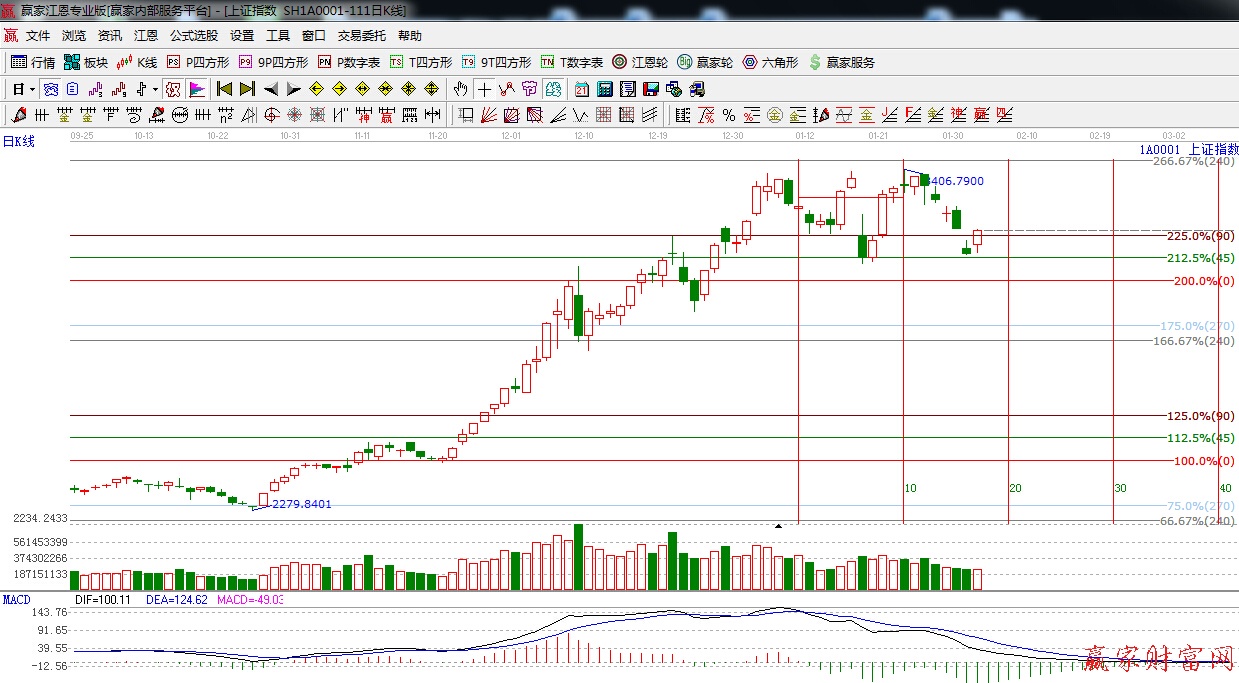Open the 六角形 hexagon tool
The height and width of the screenshot is (683, 1239).
pyautogui.click(x=770, y=62)
